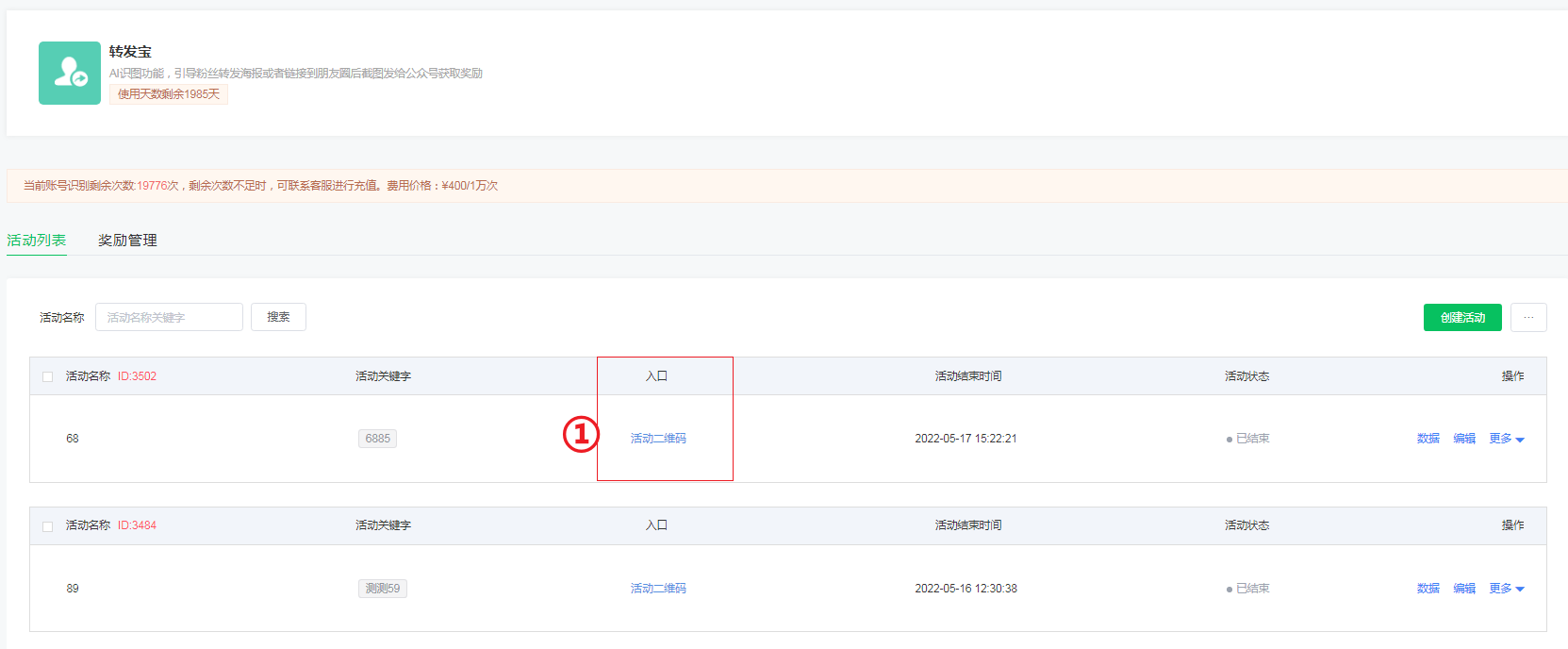The width and height of the screenshot is (1568, 649).
Task: Click activity name 68
Action: click(73, 439)
